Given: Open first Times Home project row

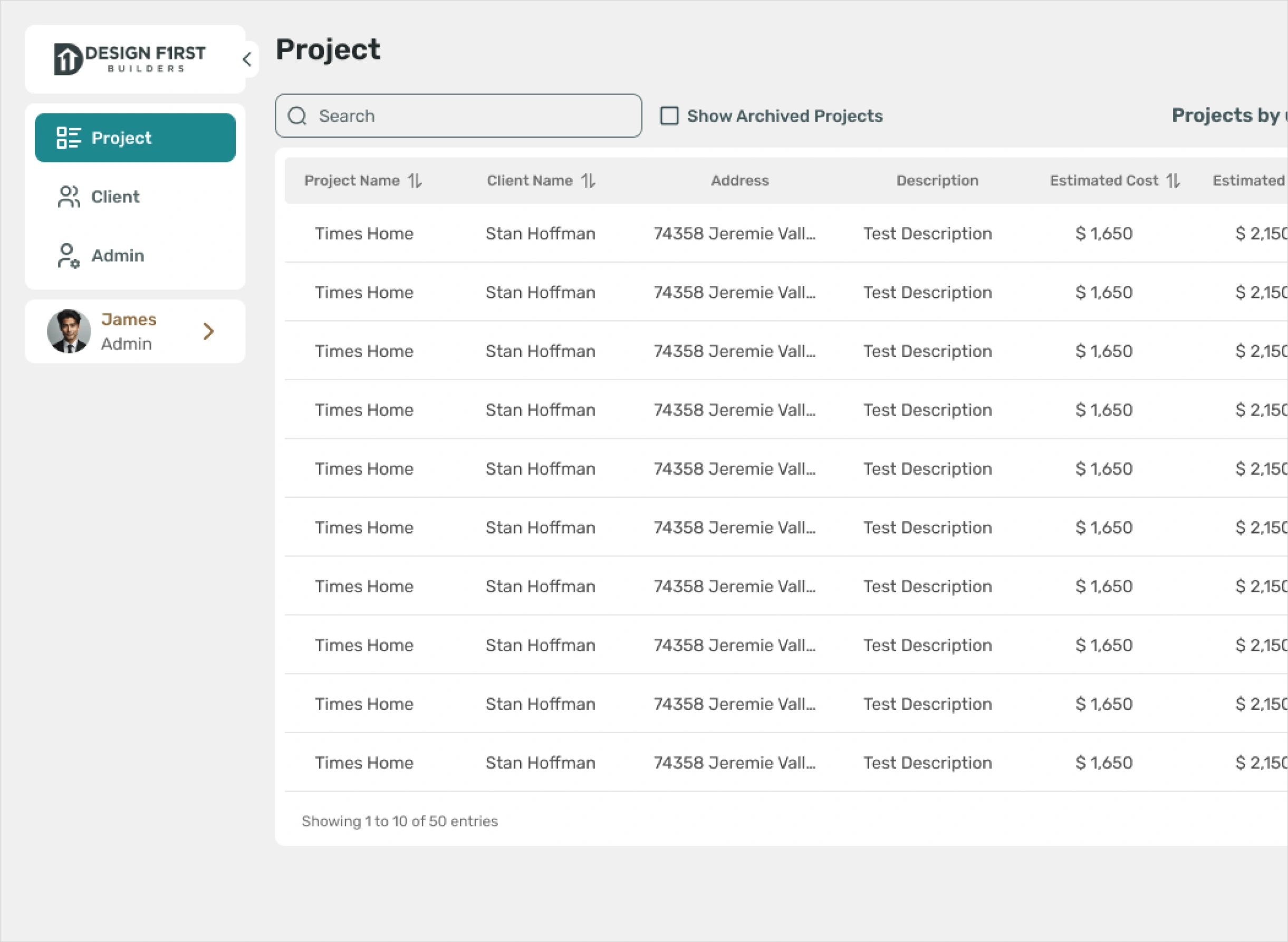Looking at the screenshot, I should 364,233.
